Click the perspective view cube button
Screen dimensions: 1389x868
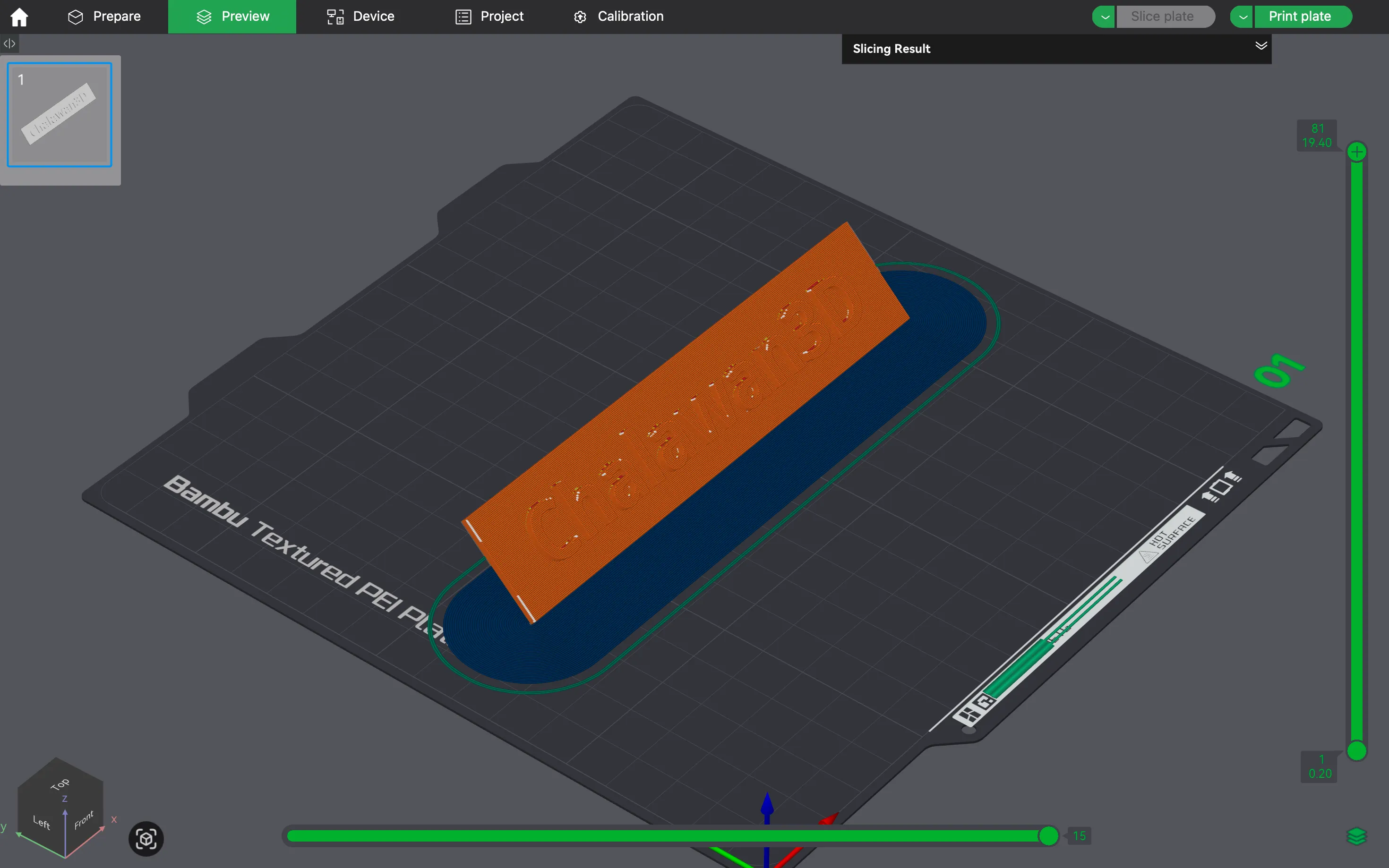coord(146,839)
